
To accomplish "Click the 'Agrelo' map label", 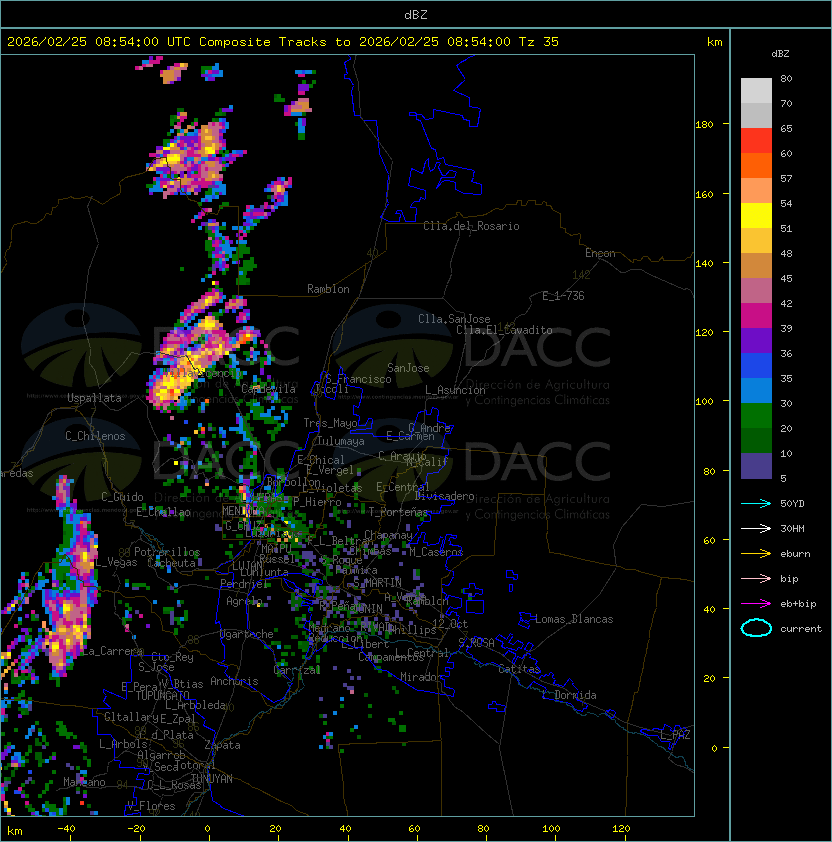I will click(244, 601).
